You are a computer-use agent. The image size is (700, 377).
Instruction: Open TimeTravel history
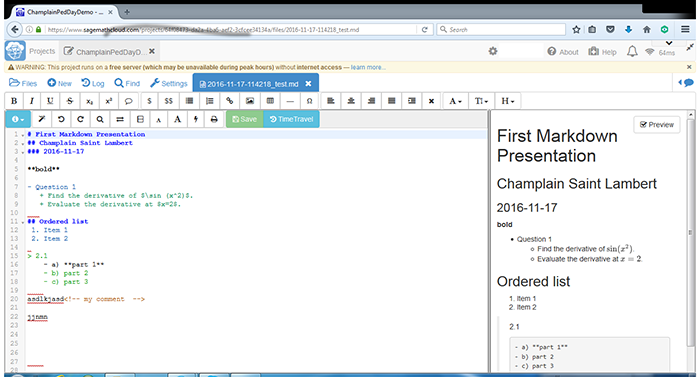coord(292,119)
